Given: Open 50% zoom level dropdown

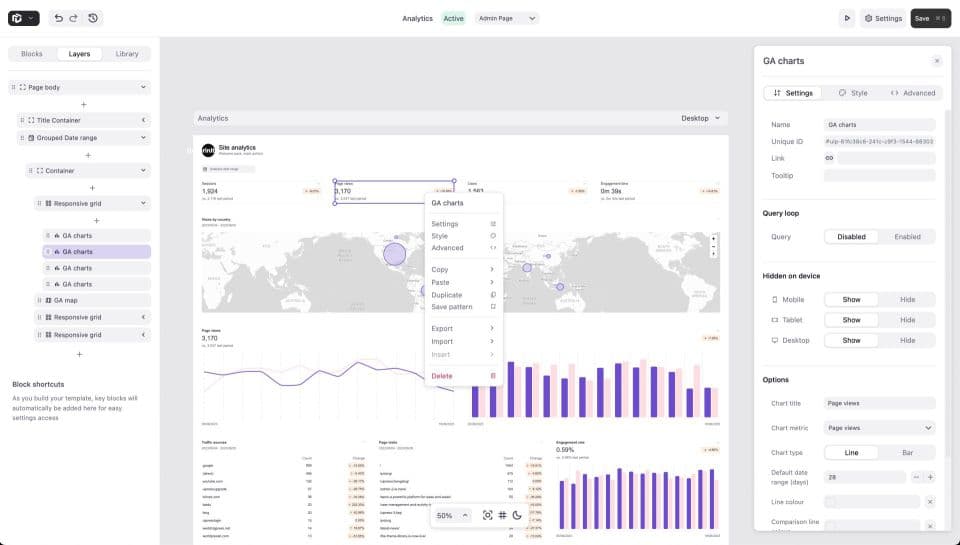Looking at the screenshot, I should (452, 516).
